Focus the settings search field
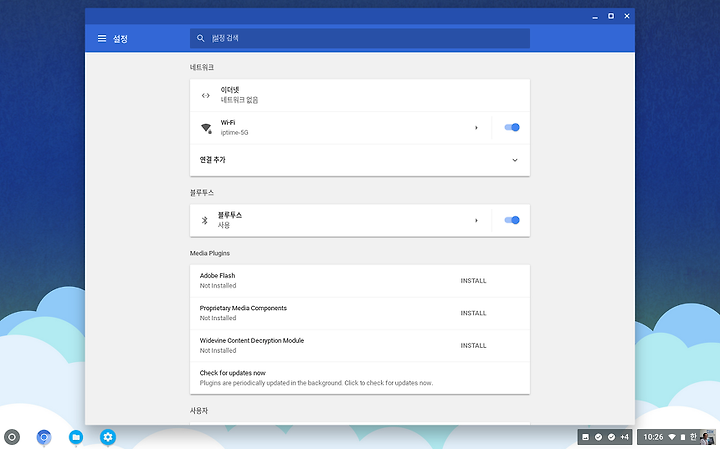This screenshot has width=720, height=449. click(x=360, y=39)
